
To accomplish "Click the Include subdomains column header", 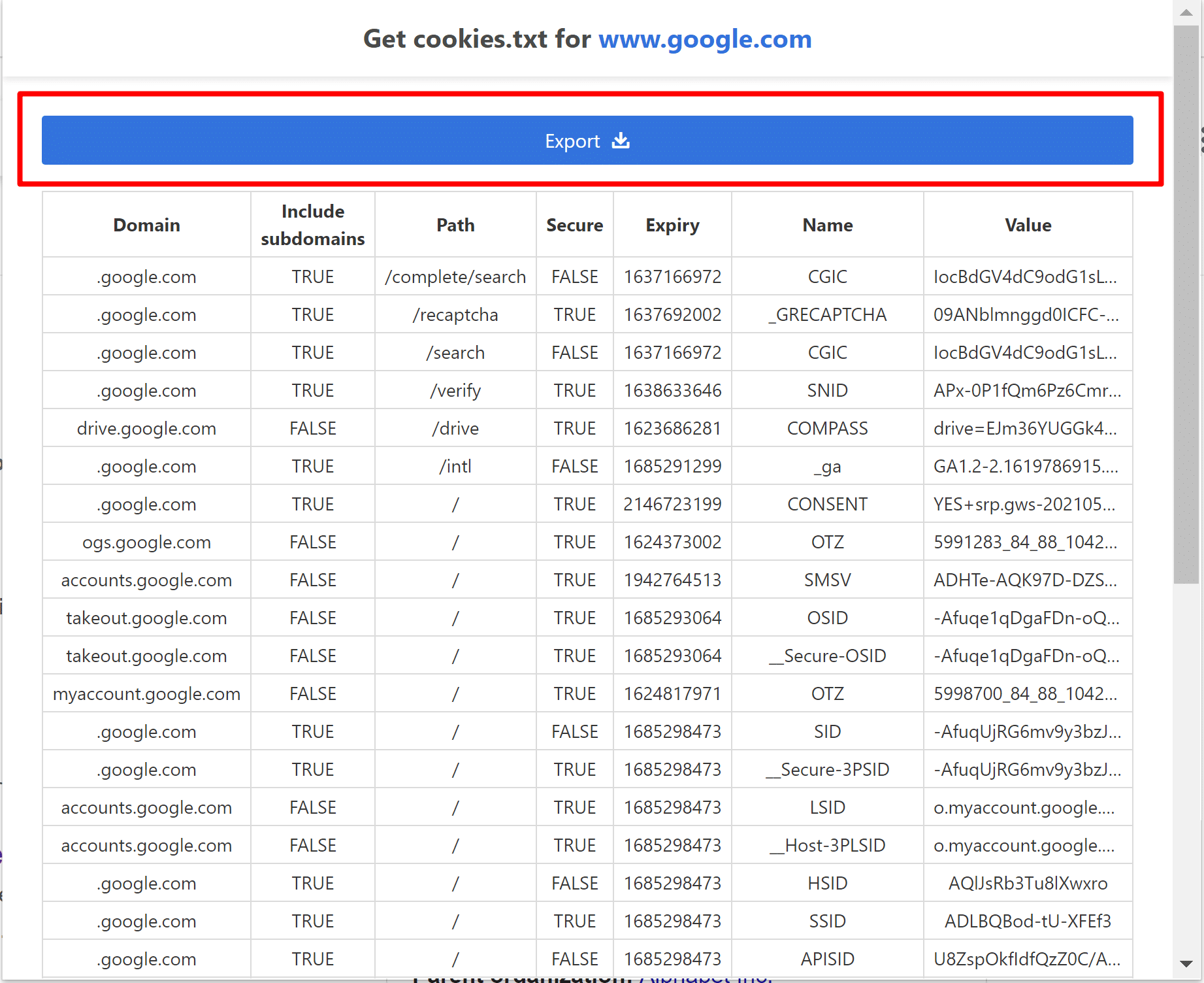I will (x=313, y=225).
